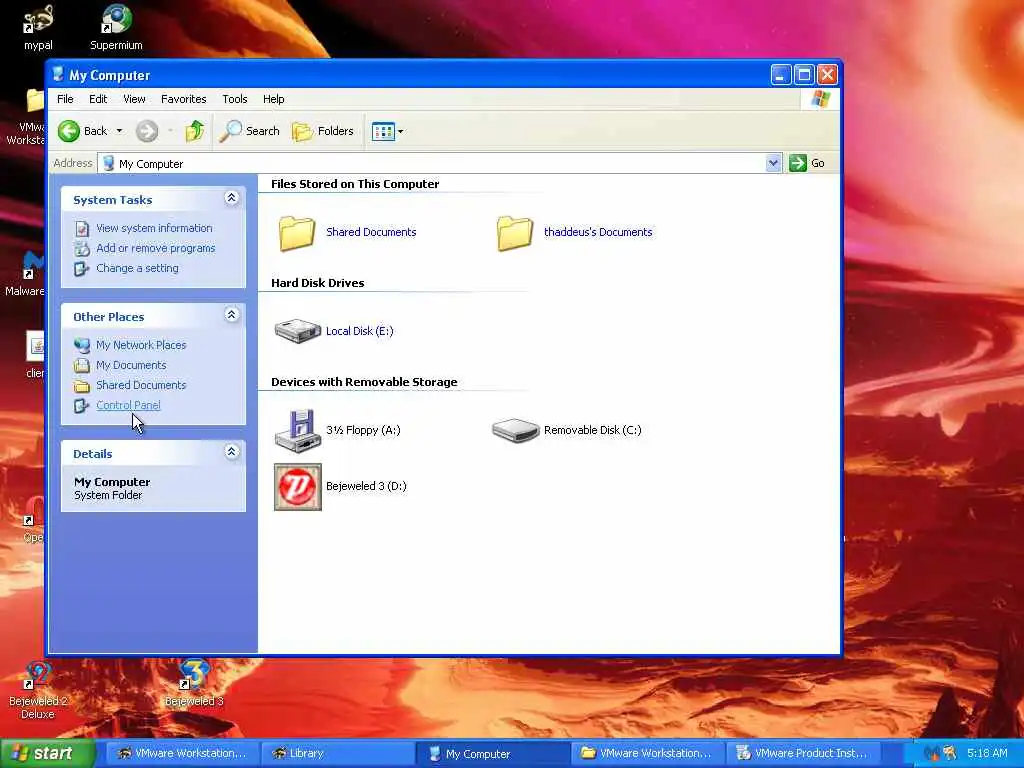The width and height of the screenshot is (1024, 768).
Task: Open My Network Places link
Action: tap(141, 345)
